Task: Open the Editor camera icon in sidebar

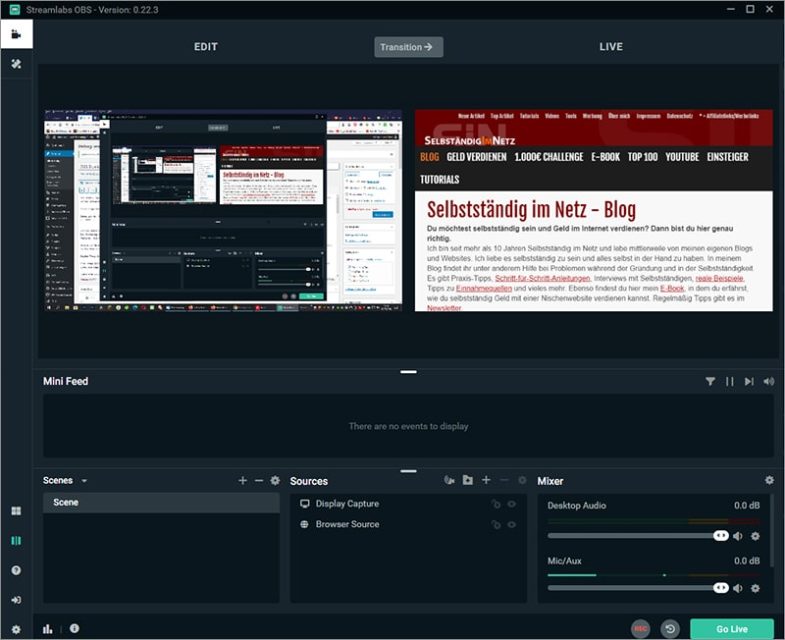Action: pos(16,34)
